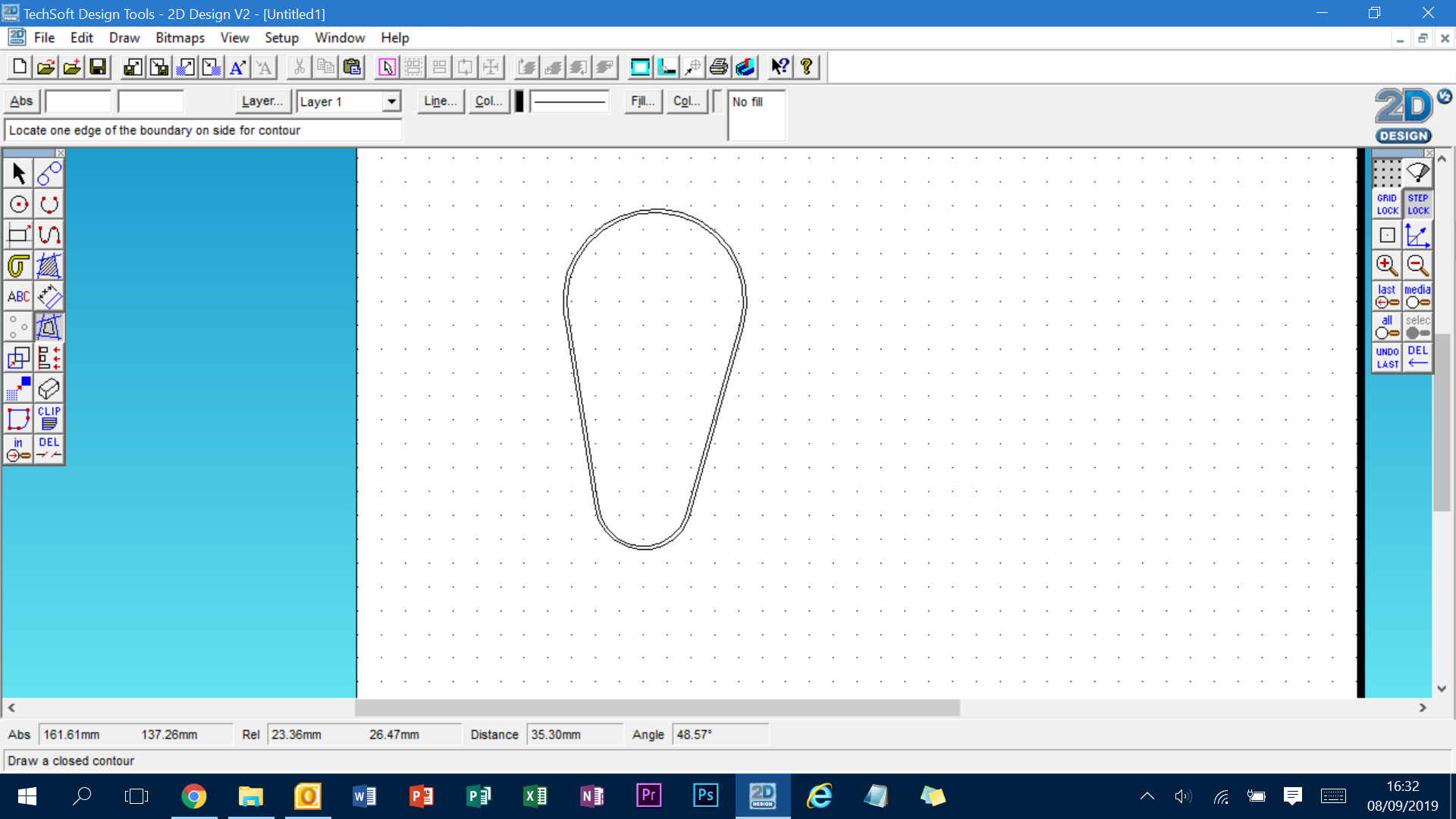Open the Setup menu
The height and width of the screenshot is (819, 1456).
click(281, 37)
